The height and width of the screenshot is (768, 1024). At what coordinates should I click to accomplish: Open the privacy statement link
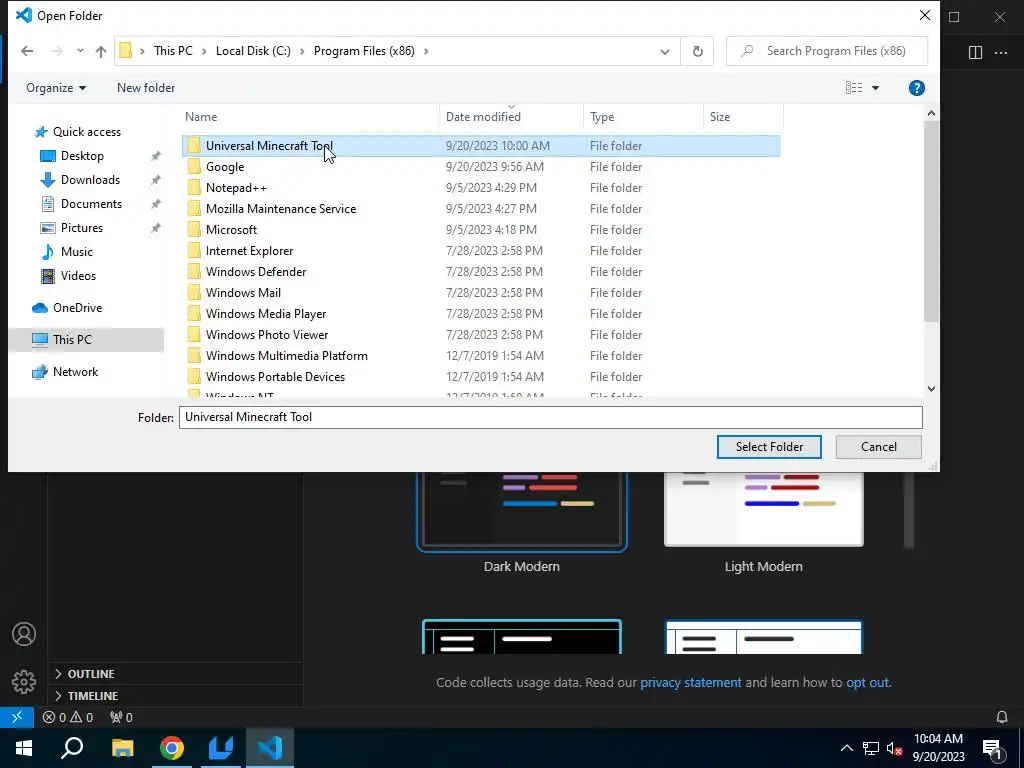pos(690,682)
